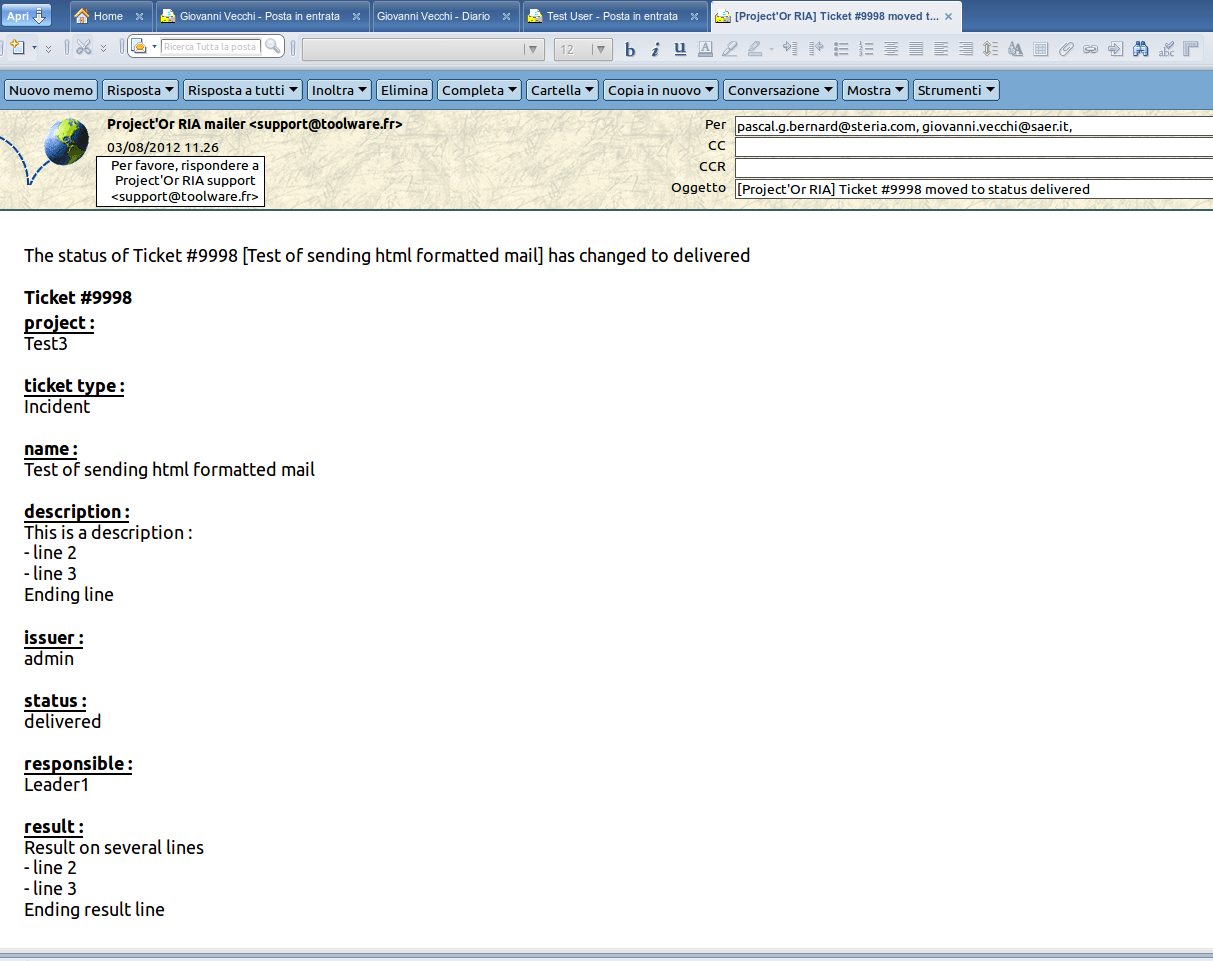Click the CCR field

click(973, 168)
